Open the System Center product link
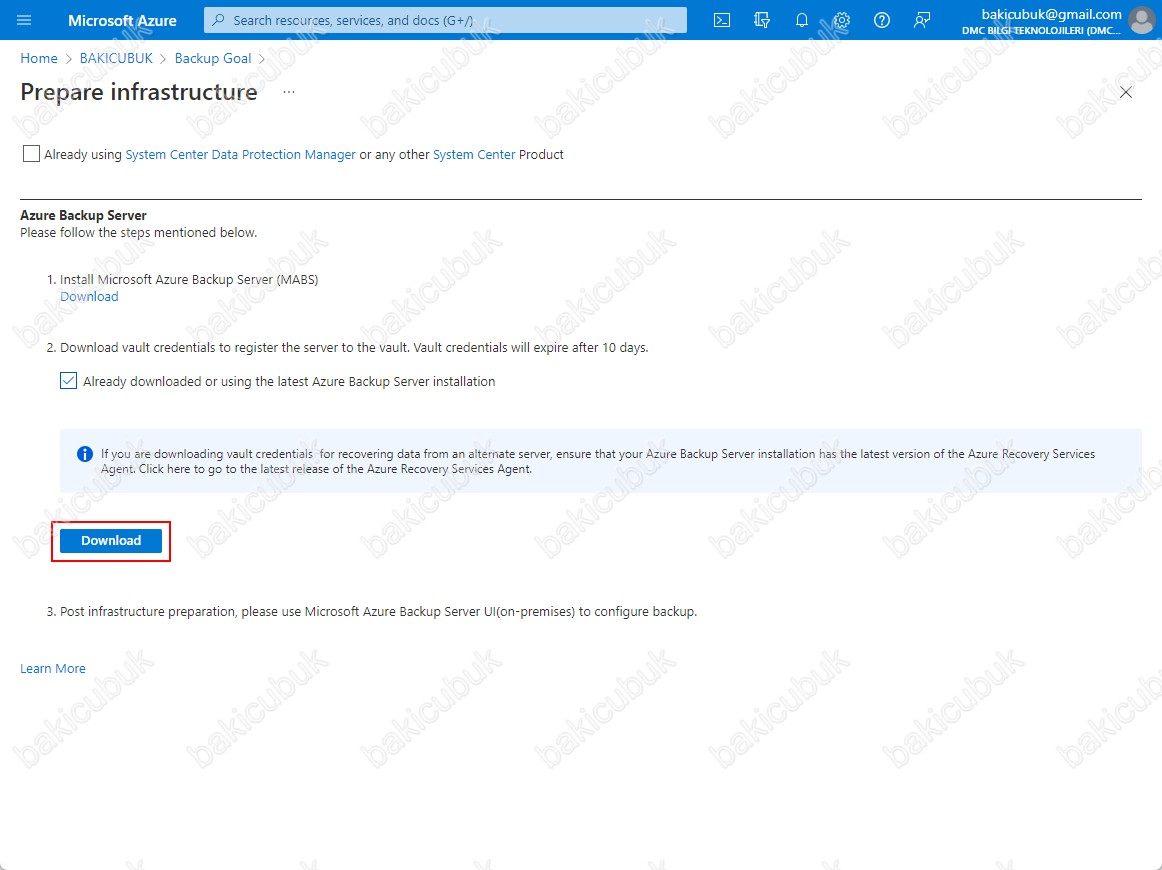 (474, 154)
